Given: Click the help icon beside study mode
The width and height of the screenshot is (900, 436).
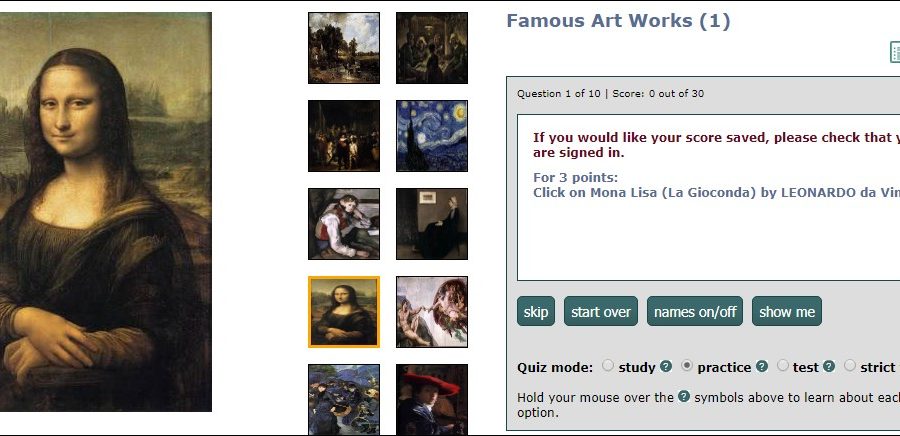Looking at the screenshot, I should tap(666, 366).
